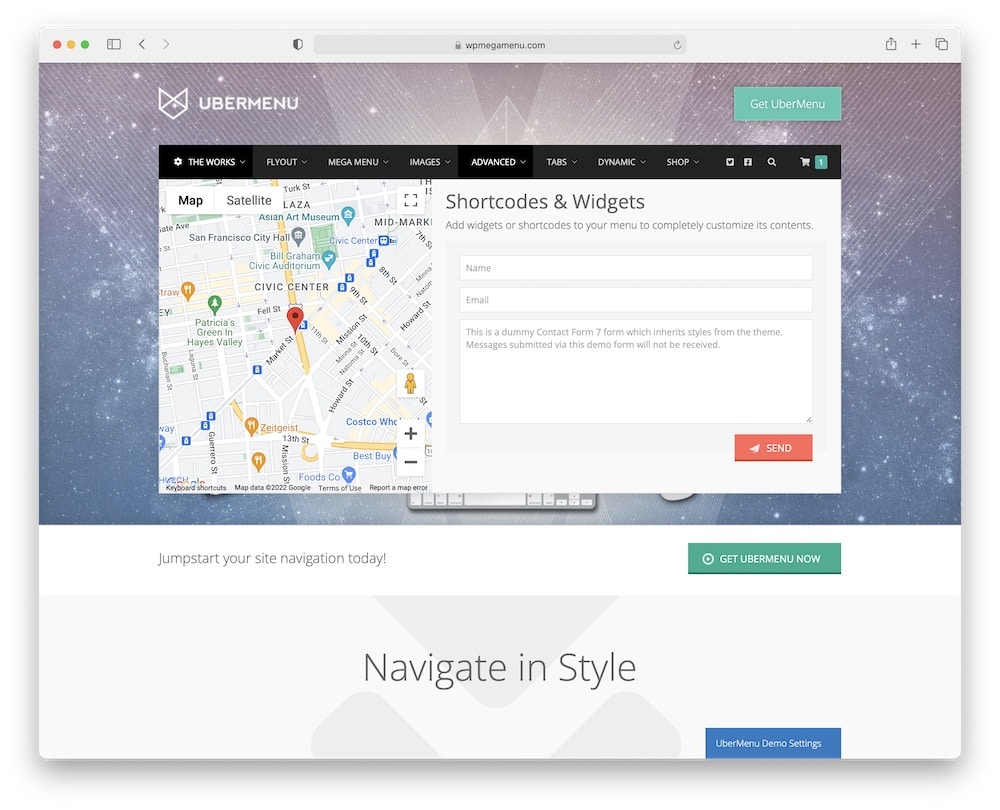
Task: Go forward with the browser forward arrow
Action: click(x=166, y=44)
